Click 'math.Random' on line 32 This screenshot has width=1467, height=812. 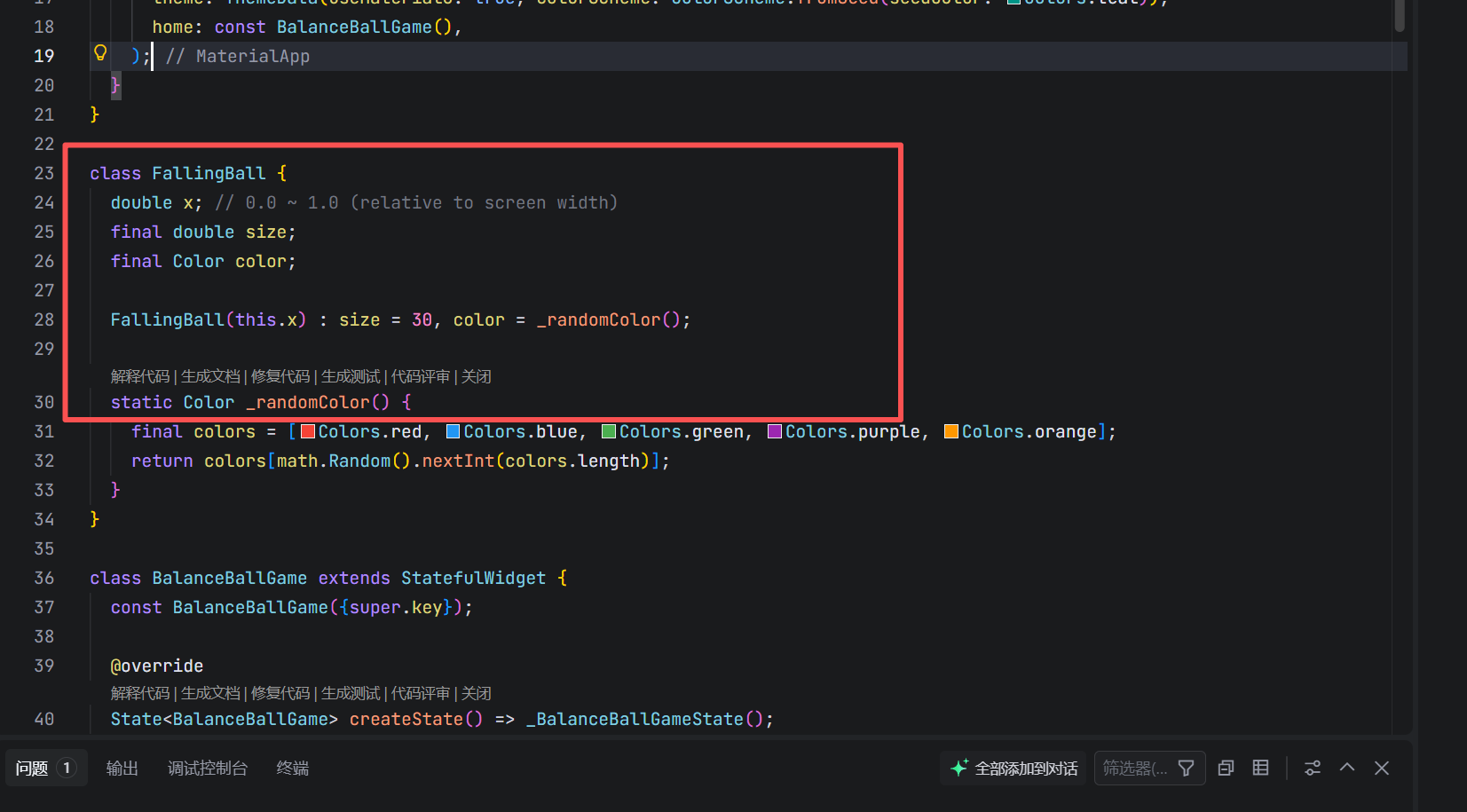[x=334, y=461]
